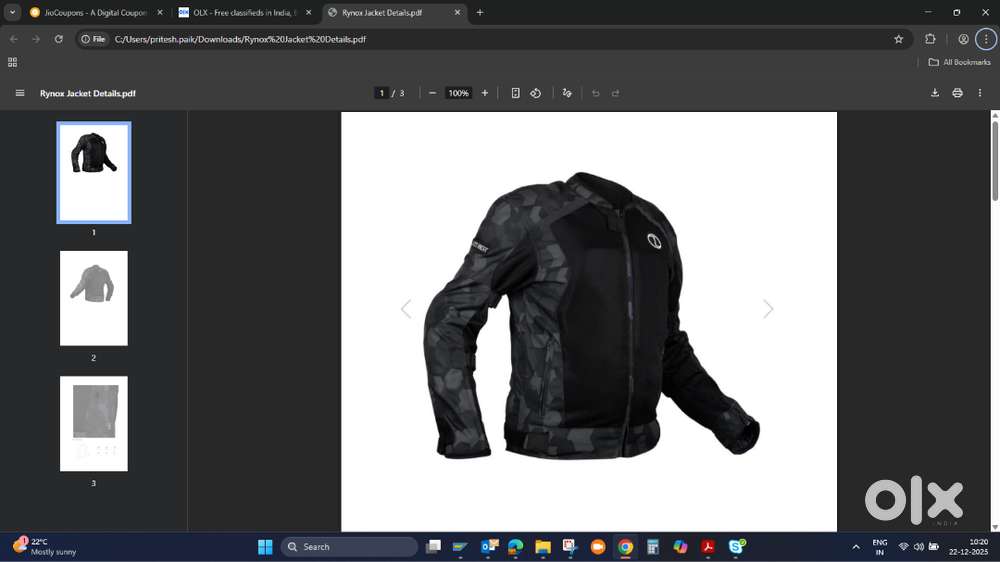Viewport: 1000px width, 562px height.
Task: Download the Rynox Jacket Details PDF
Action: [x=935, y=93]
